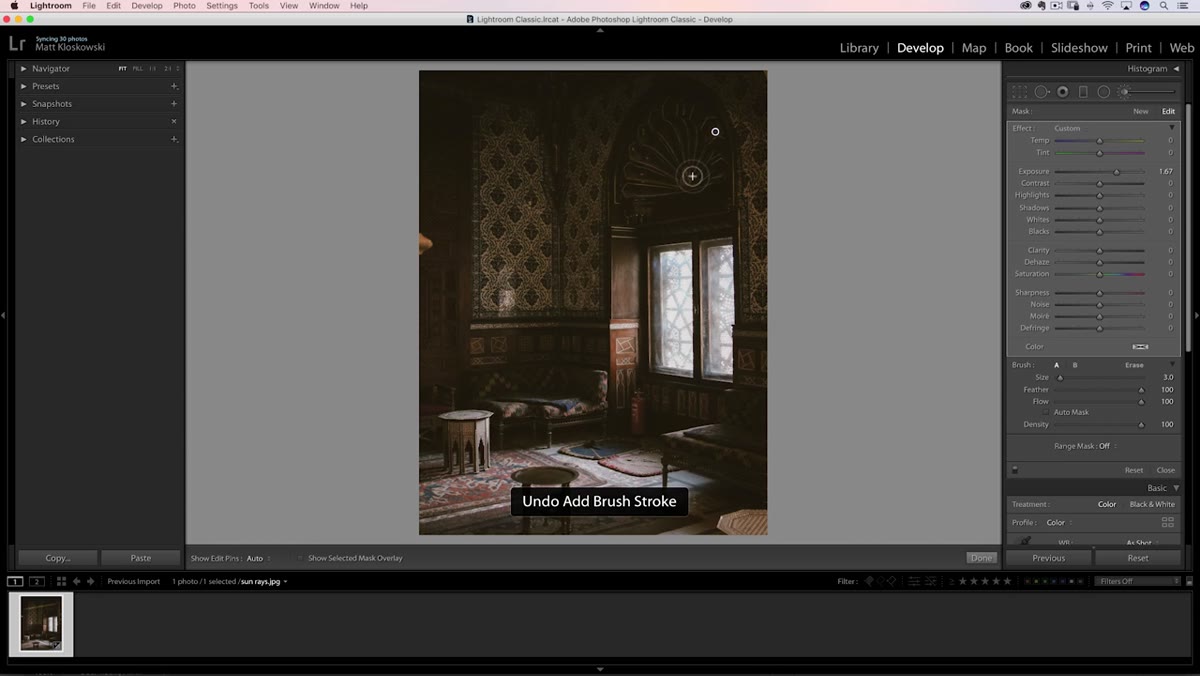Expand the Histogram panel
The height and width of the screenshot is (676, 1200).
point(1176,69)
